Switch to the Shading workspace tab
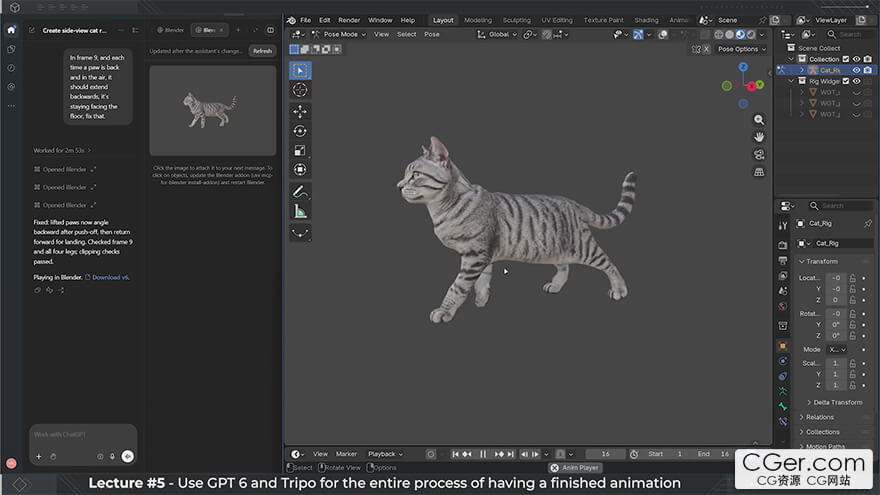The width and height of the screenshot is (880, 495). pyautogui.click(x=646, y=20)
